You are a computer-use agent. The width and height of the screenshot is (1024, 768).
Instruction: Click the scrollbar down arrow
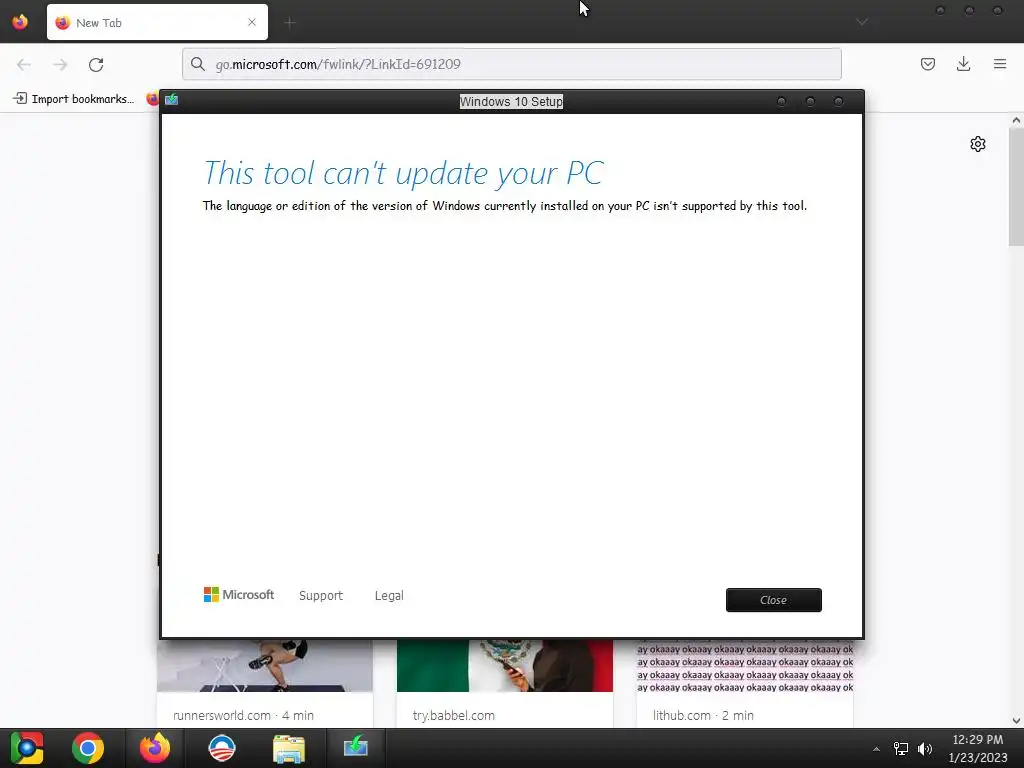pyautogui.click(x=1016, y=721)
